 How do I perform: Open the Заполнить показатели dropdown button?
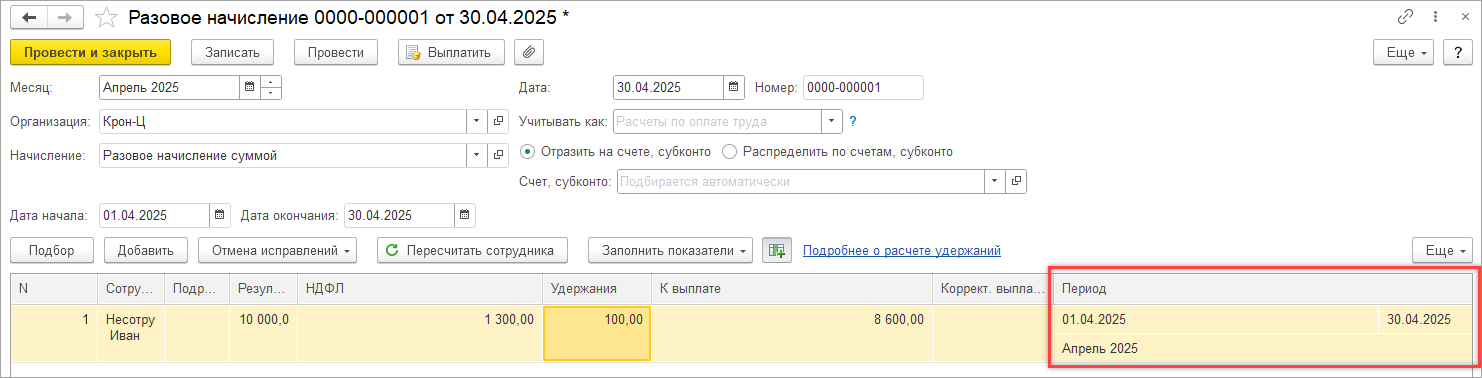671,250
